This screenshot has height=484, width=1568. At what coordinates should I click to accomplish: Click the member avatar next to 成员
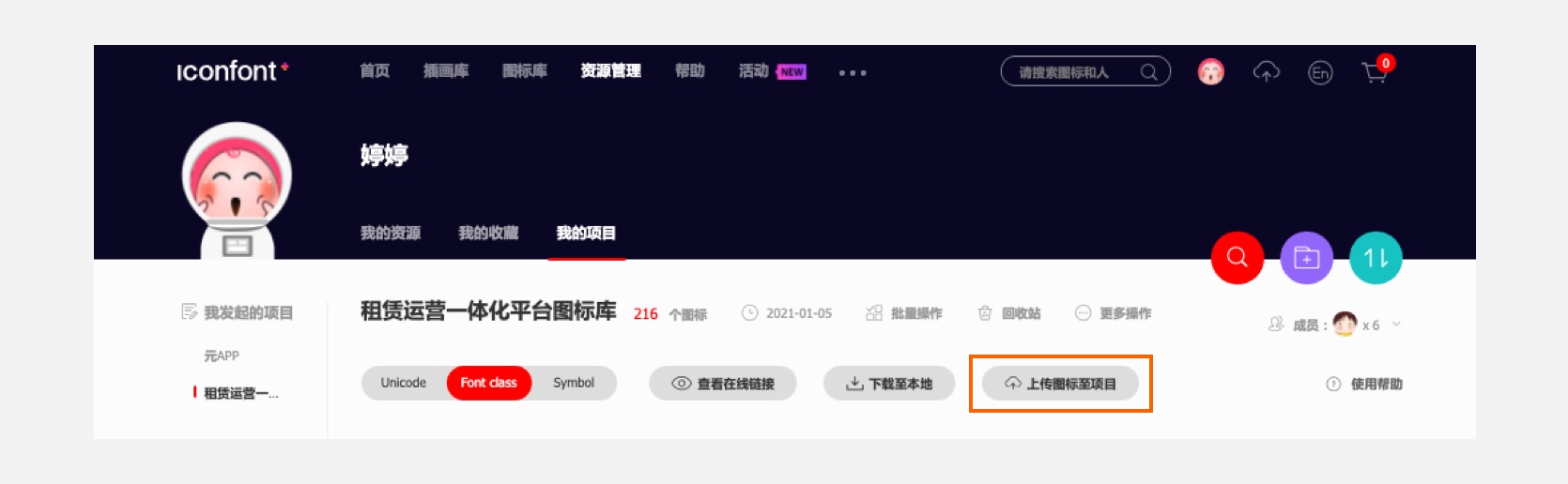[x=1345, y=324]
